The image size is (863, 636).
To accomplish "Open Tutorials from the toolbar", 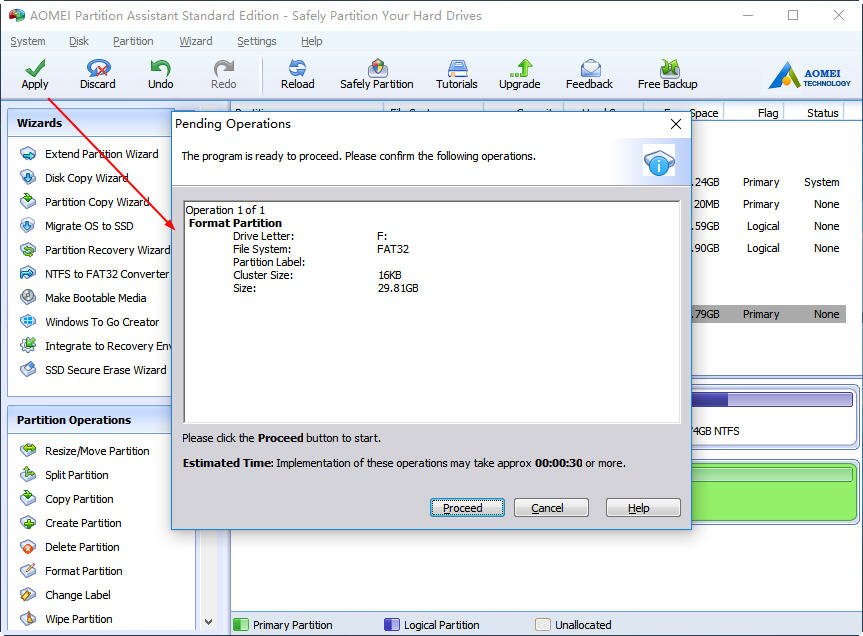I will point(457,74).
